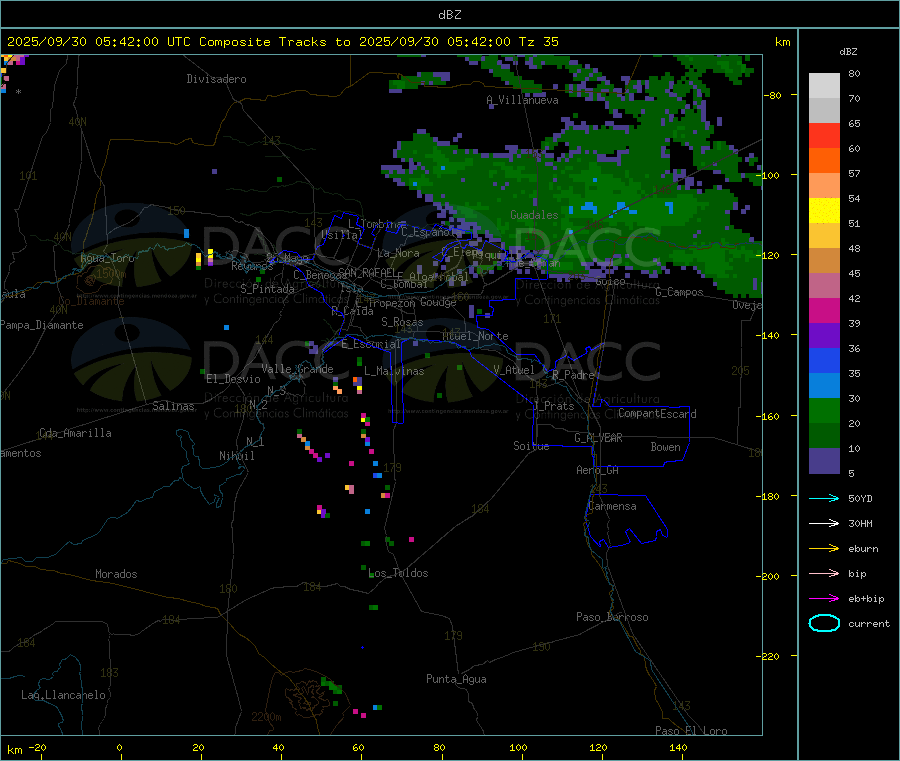This screenshot has height=761, width=900.
Task: Click the 'Pampa_Diamante' map label
Action: click(x=42, y=325)
